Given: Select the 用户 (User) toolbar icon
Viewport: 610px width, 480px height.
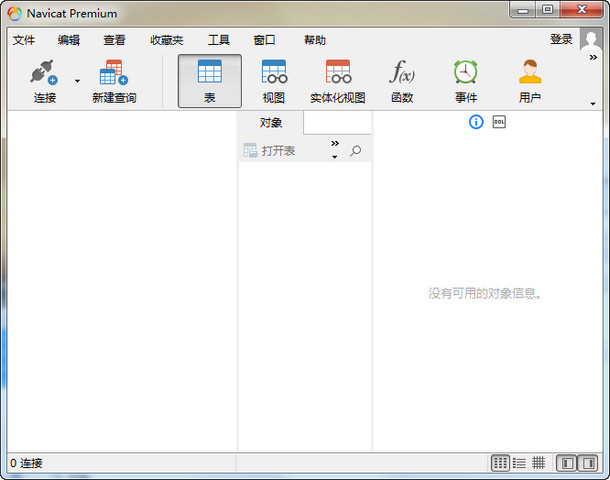Looking at the screenshot, I should click(530, 81).
